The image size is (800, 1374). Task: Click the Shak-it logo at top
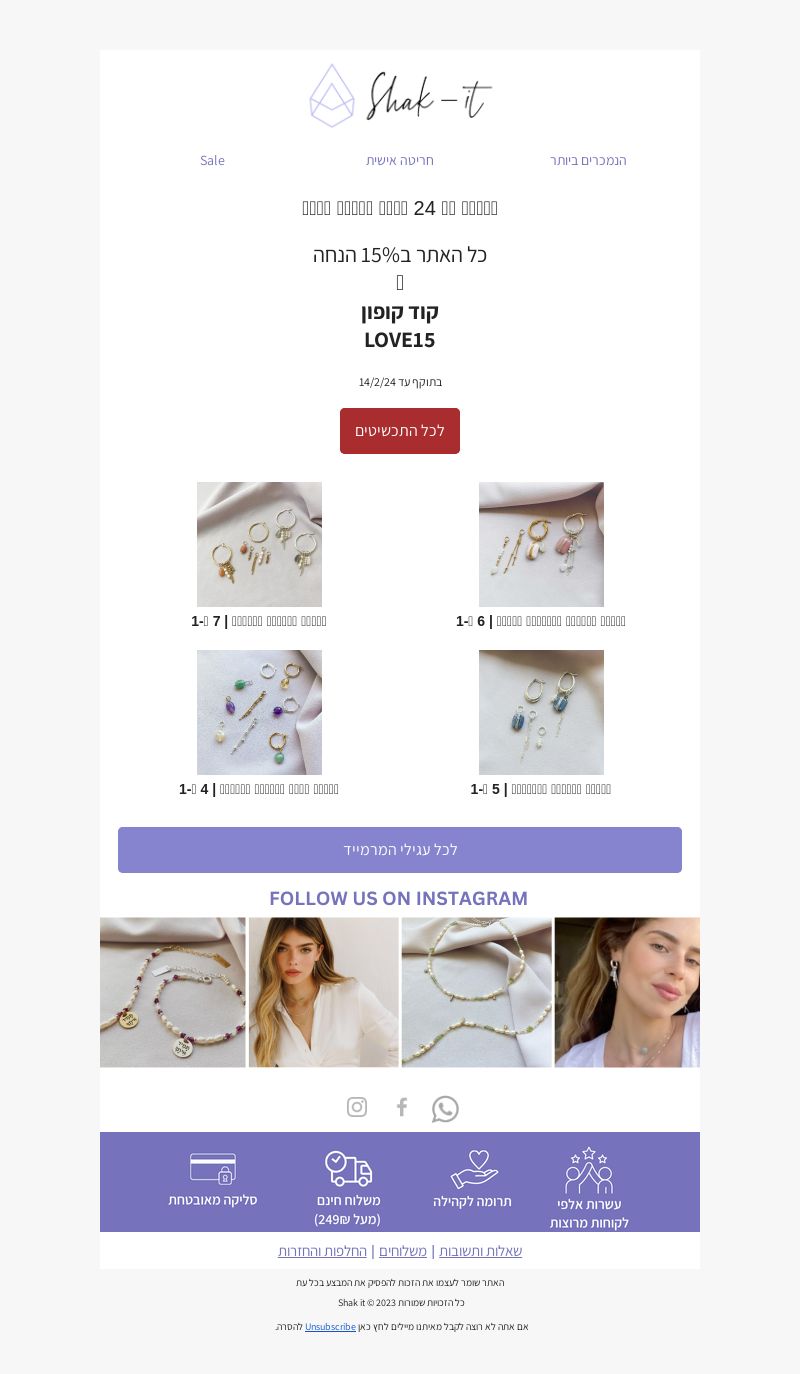400,96
